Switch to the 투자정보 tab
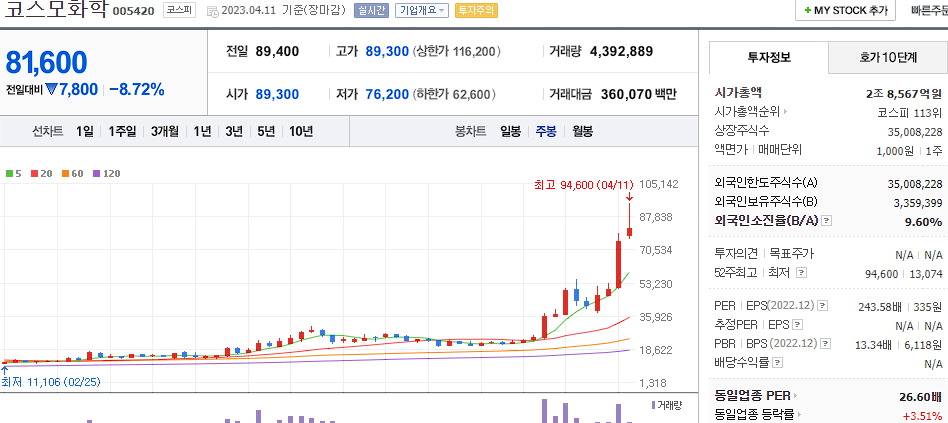Image resolution: width=948 pixels, height=423 pixels. 768,57
